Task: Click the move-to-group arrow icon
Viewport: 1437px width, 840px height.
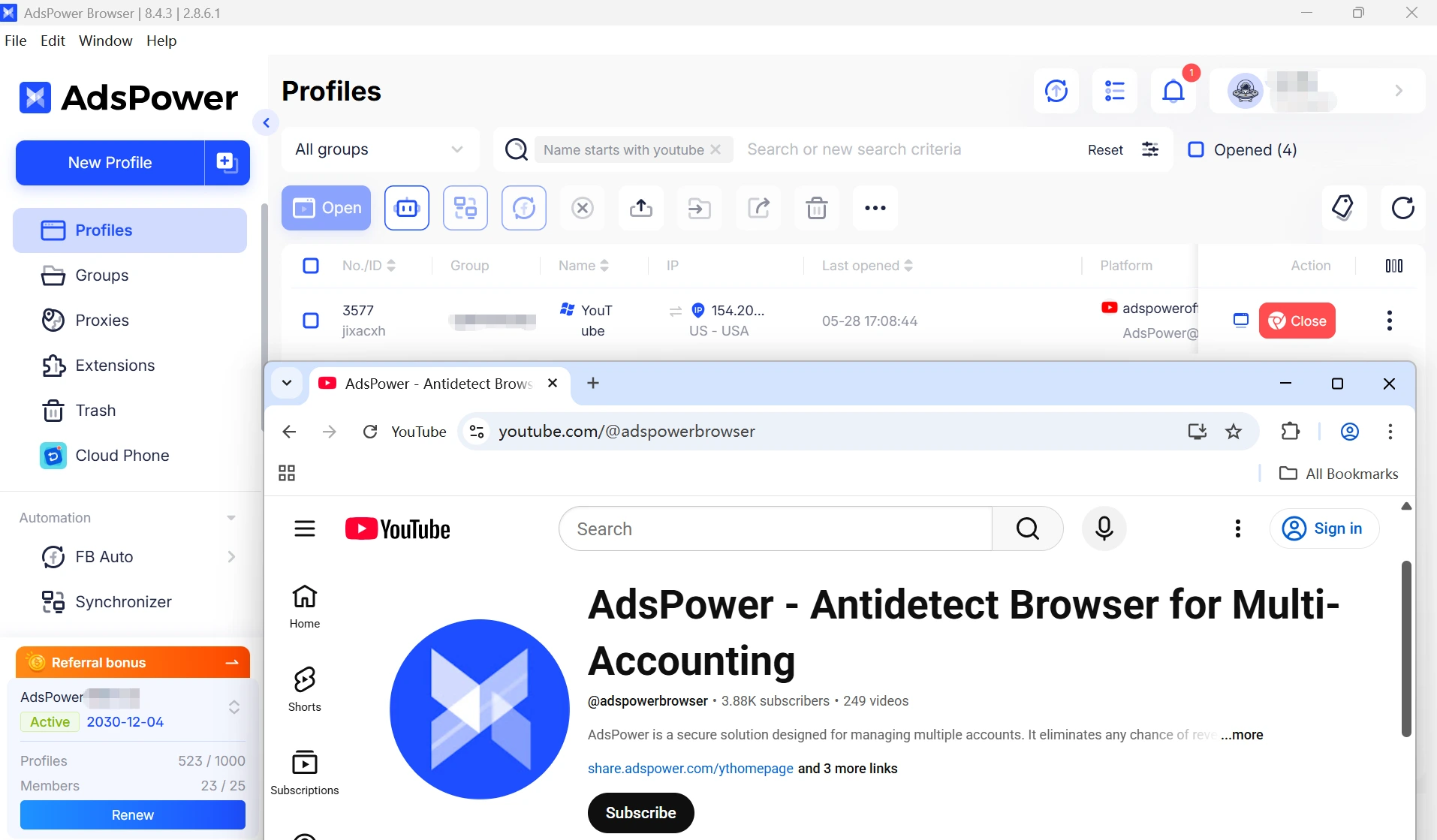Action: tap(700, 208)
